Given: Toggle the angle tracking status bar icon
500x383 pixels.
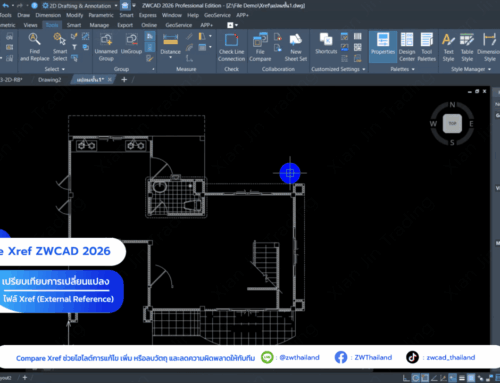Looking at the screenshot, I should pyautogui.click(x=434, y=378).
